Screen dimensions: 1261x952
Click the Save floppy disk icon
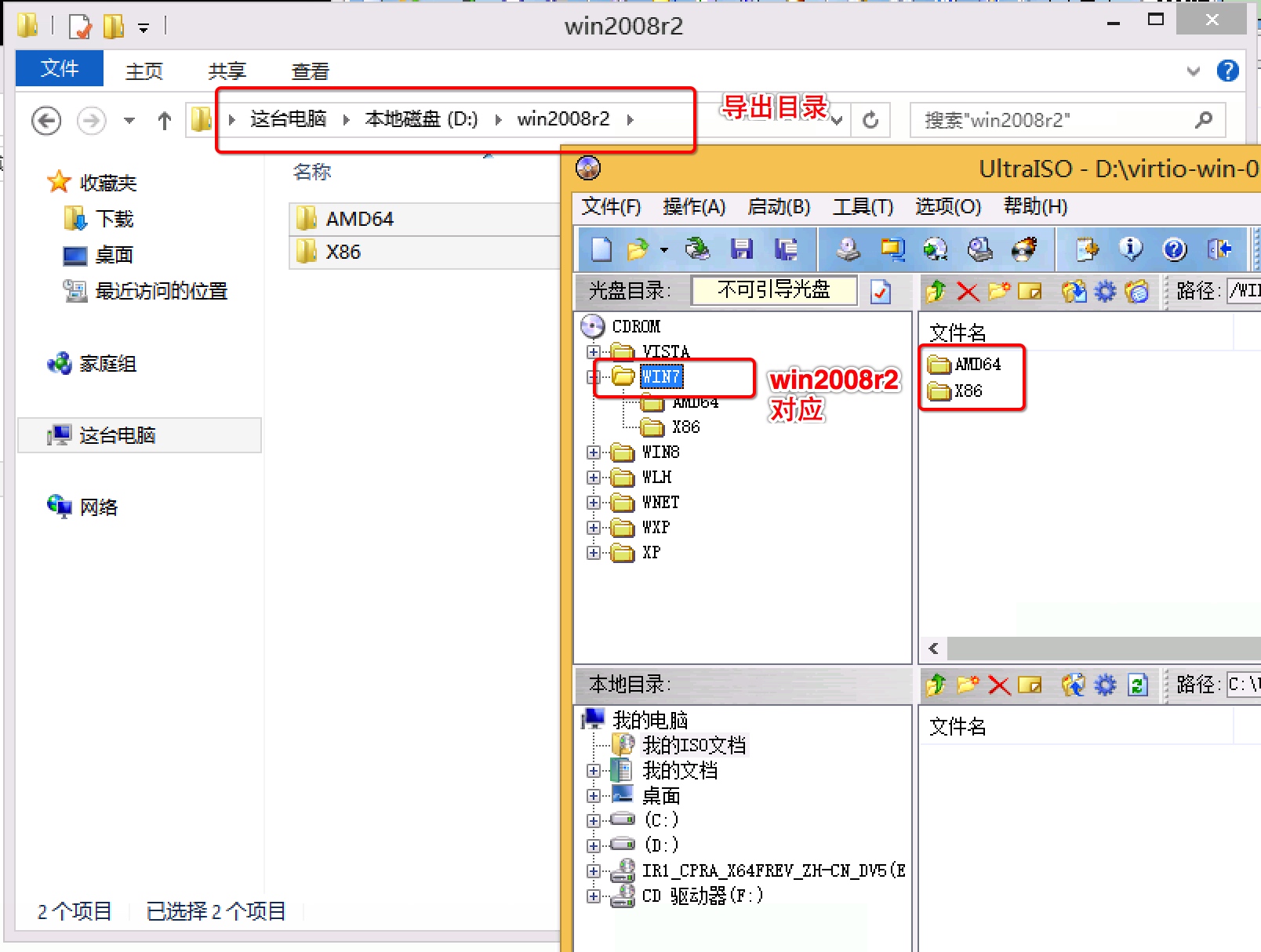pyautogui.click(x=742, y=249)
